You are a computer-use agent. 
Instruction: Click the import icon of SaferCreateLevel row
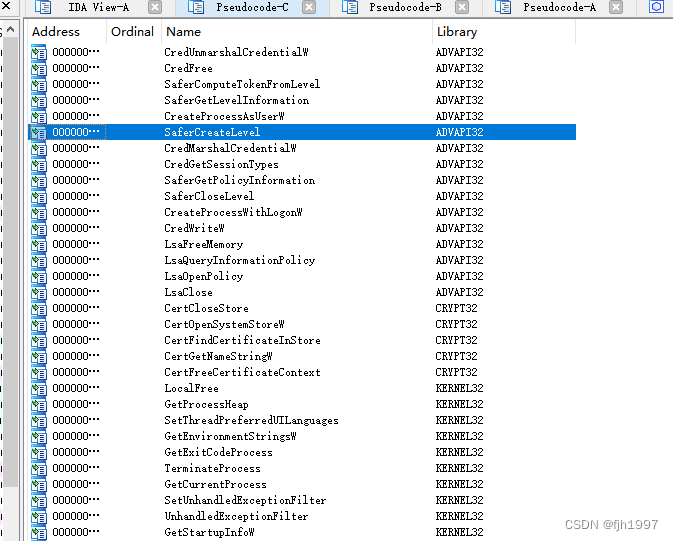click(39, 132)
